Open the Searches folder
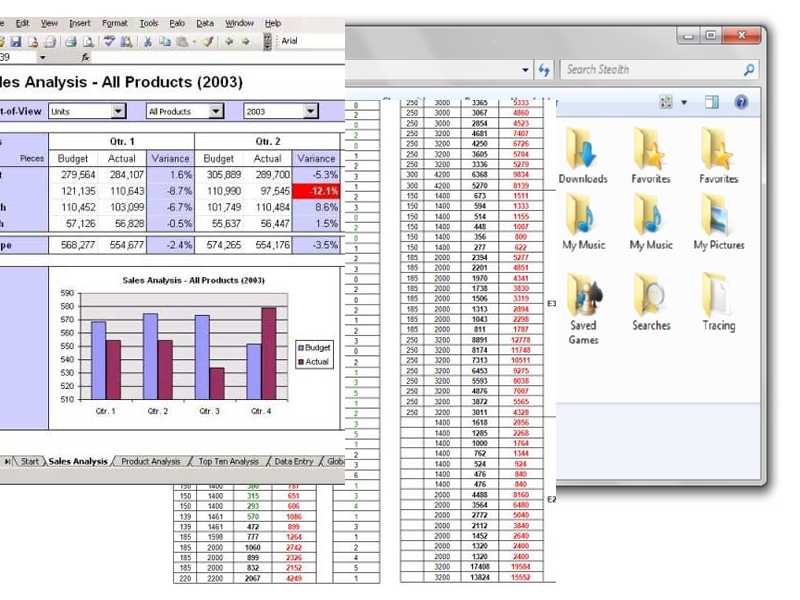 click(651, 301)
